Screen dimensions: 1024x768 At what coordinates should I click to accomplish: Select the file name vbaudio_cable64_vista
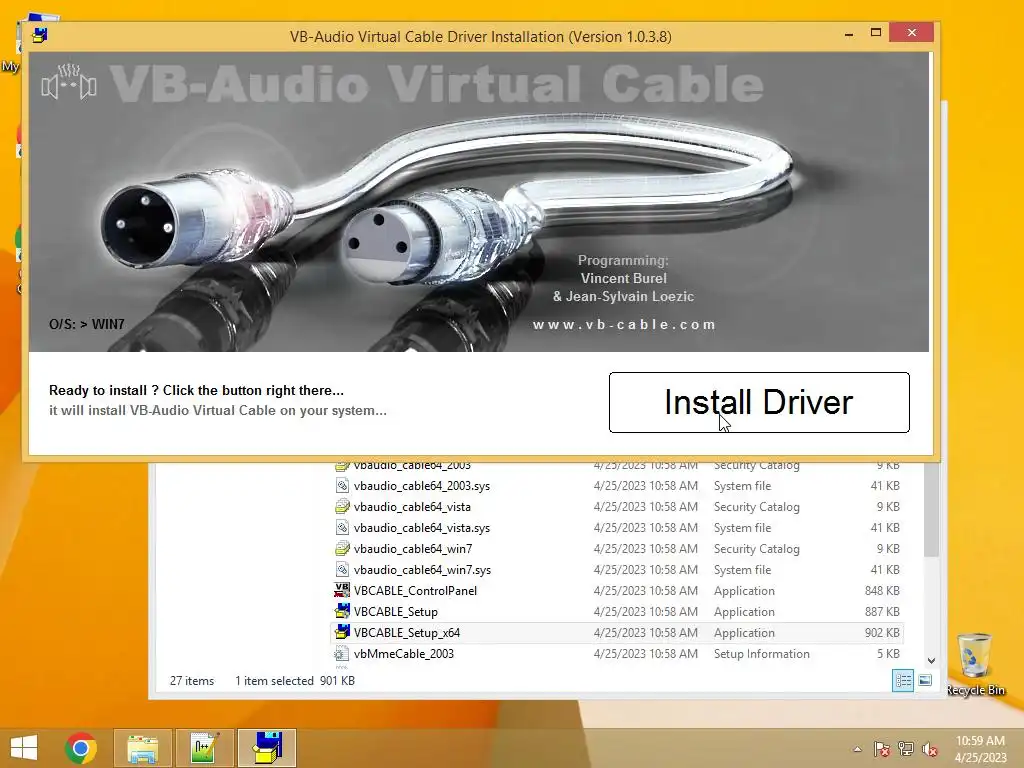pos(412,507)
